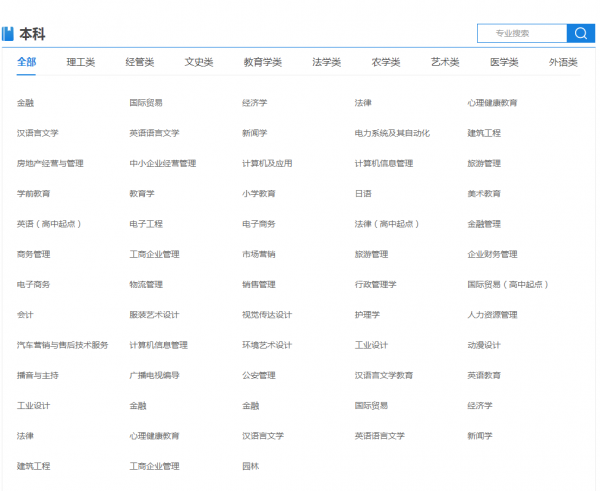Open the 企业财务管理 link
Viewport: 600px width, 491px height.
pos(492,254)
